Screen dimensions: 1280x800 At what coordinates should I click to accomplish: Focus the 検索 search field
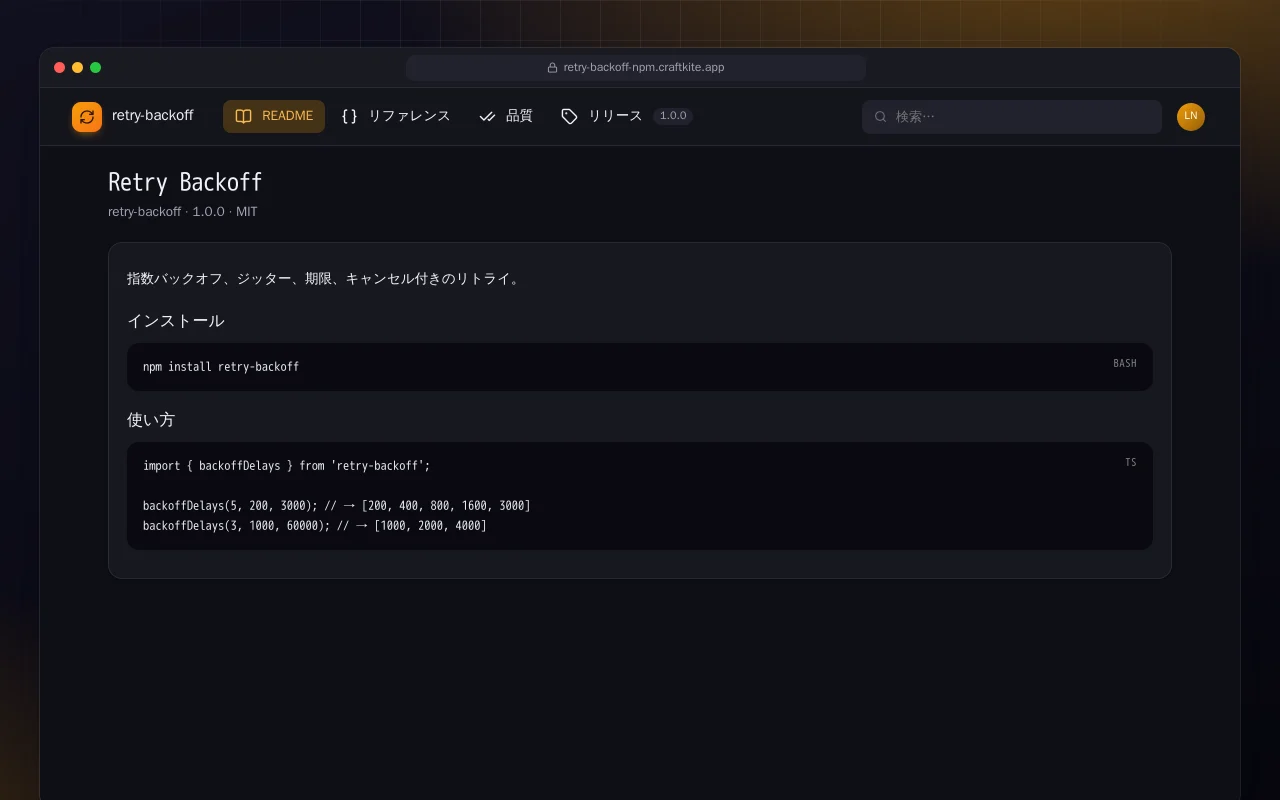pyautogui.click(x=1012, y=117)
